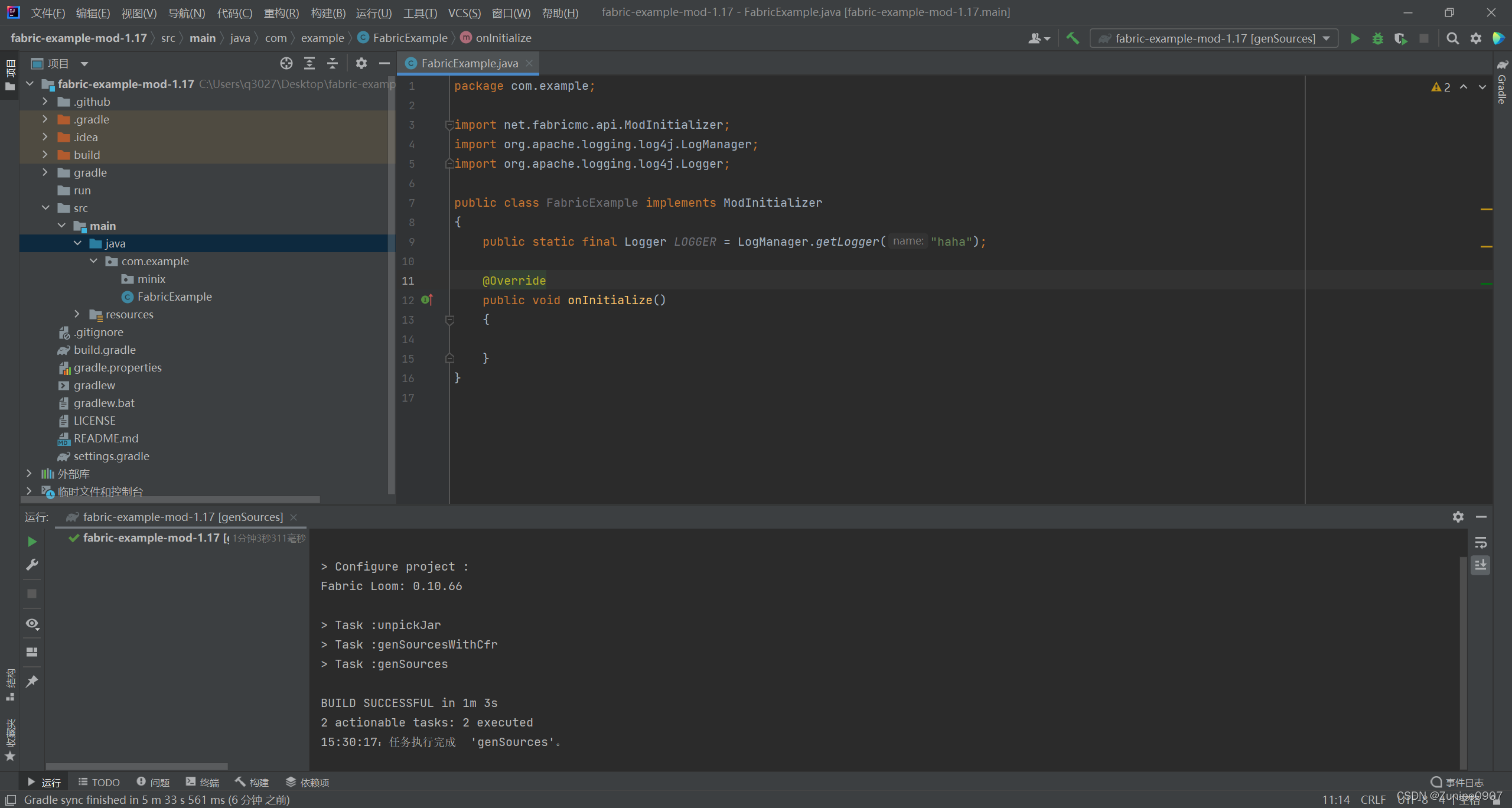Screen dimensions: 1512x808
Task: Click cursor position 11:14 in status bar
Action: pyautogui.click(x=1335, y=800)
